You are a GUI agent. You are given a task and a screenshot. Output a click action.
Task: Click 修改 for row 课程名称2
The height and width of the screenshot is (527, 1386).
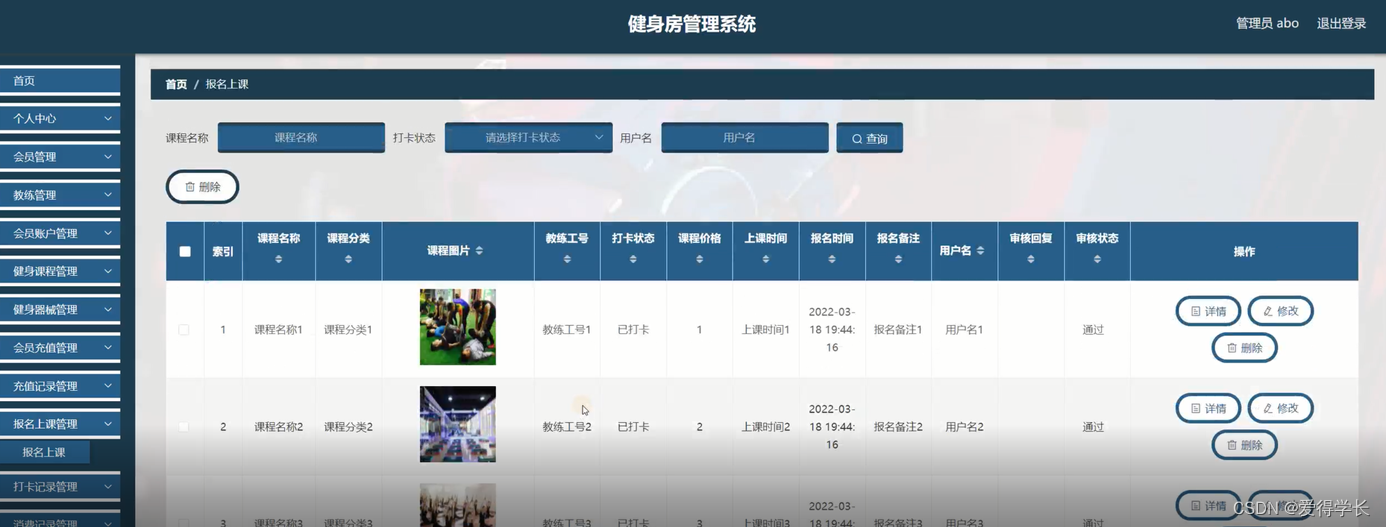tap(1280, 408)
